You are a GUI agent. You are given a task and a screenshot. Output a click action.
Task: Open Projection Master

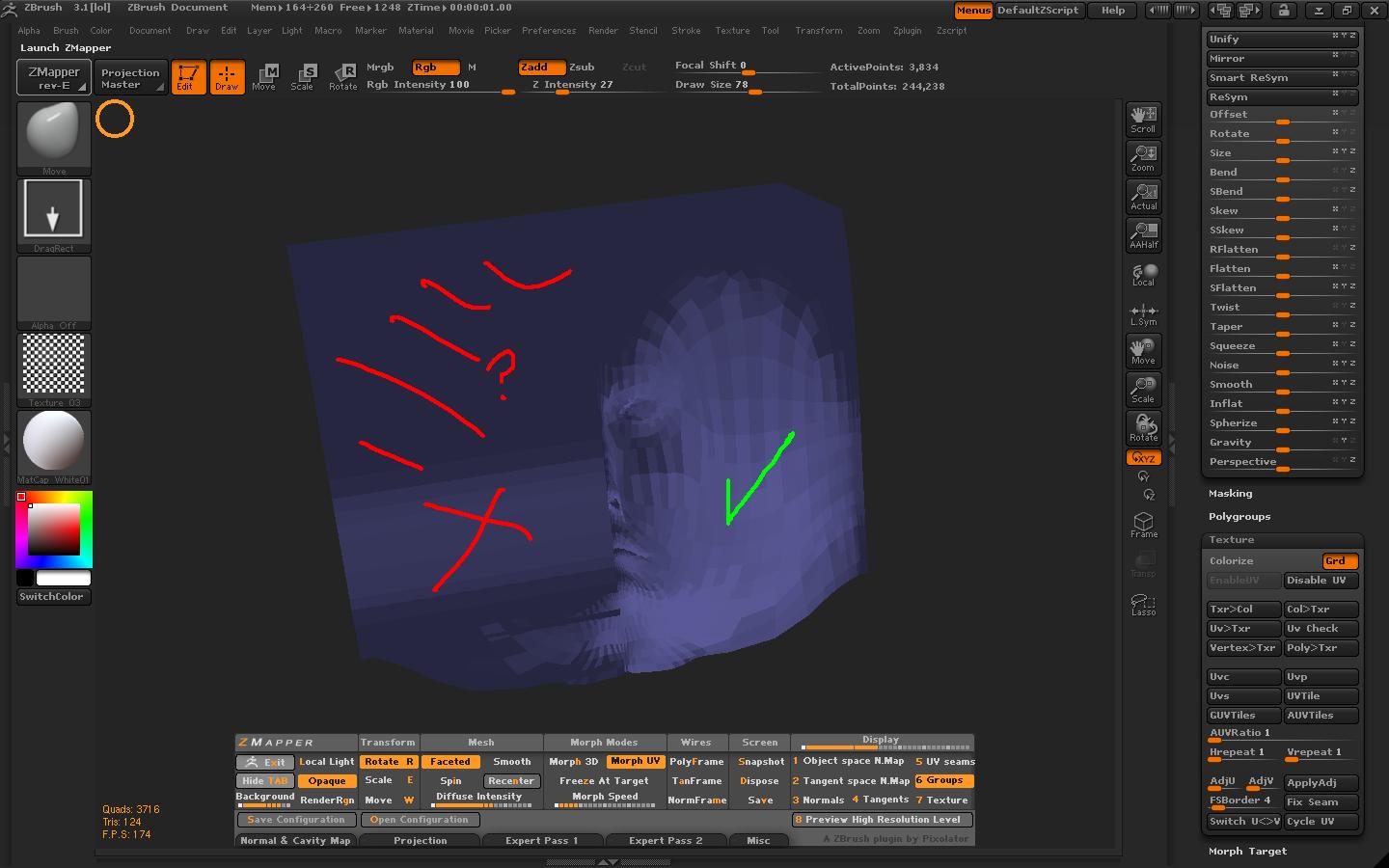[131, 77]
